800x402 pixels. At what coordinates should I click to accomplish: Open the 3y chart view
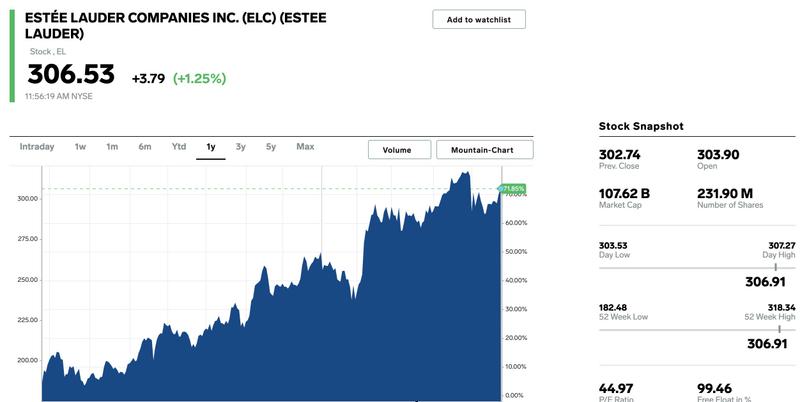pyautogui.click(x=240, y=147)
